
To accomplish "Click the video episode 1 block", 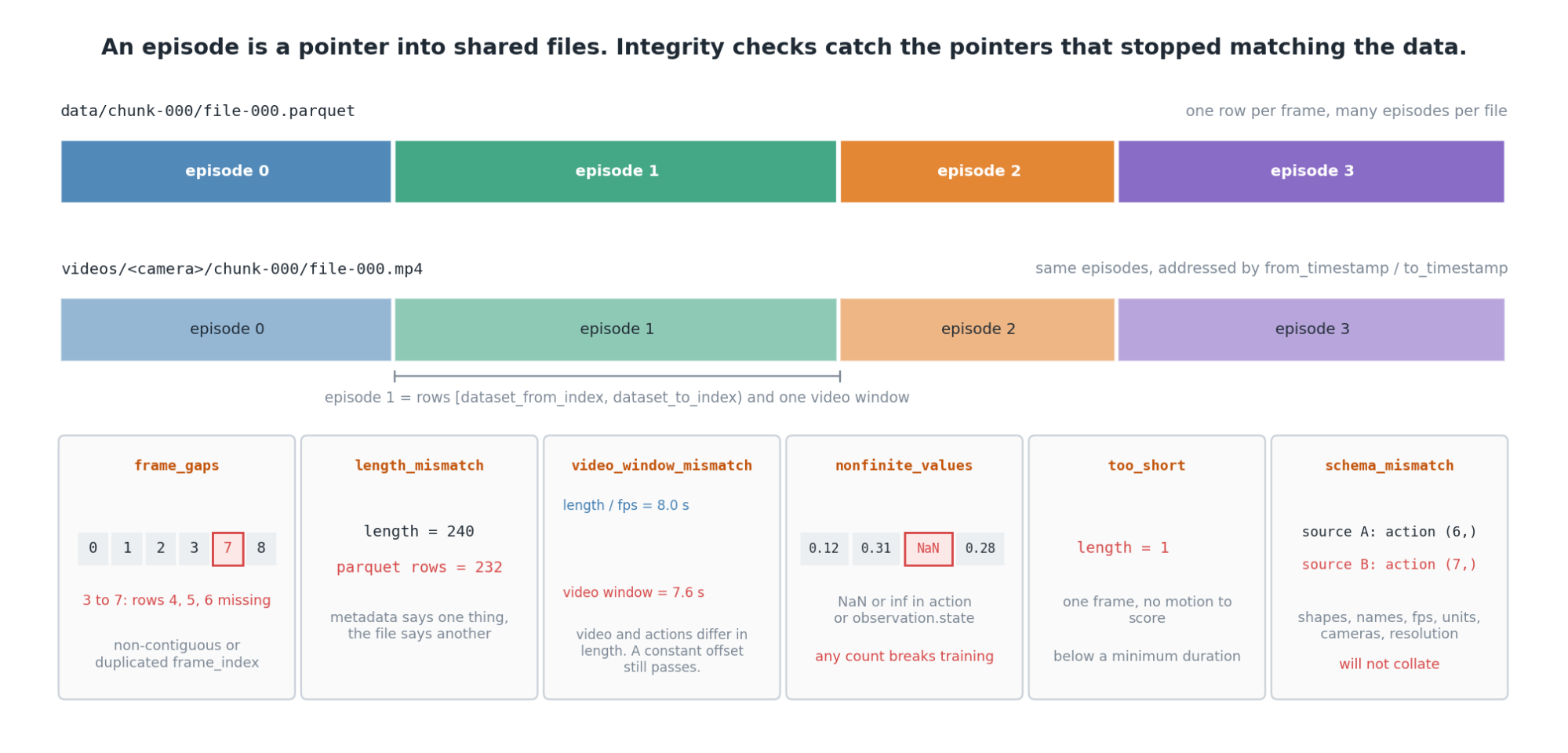I will point(616,329).
